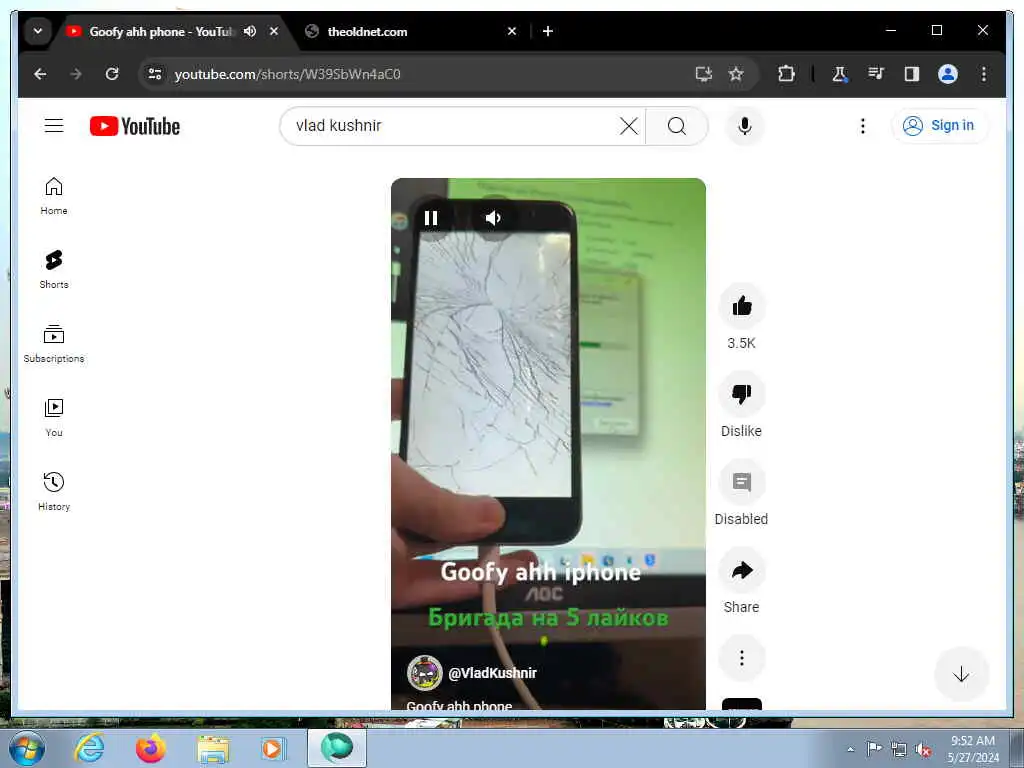Screen dimensions: 1024x768
Task: Open a new browser tab
Action: pos(548,31)
